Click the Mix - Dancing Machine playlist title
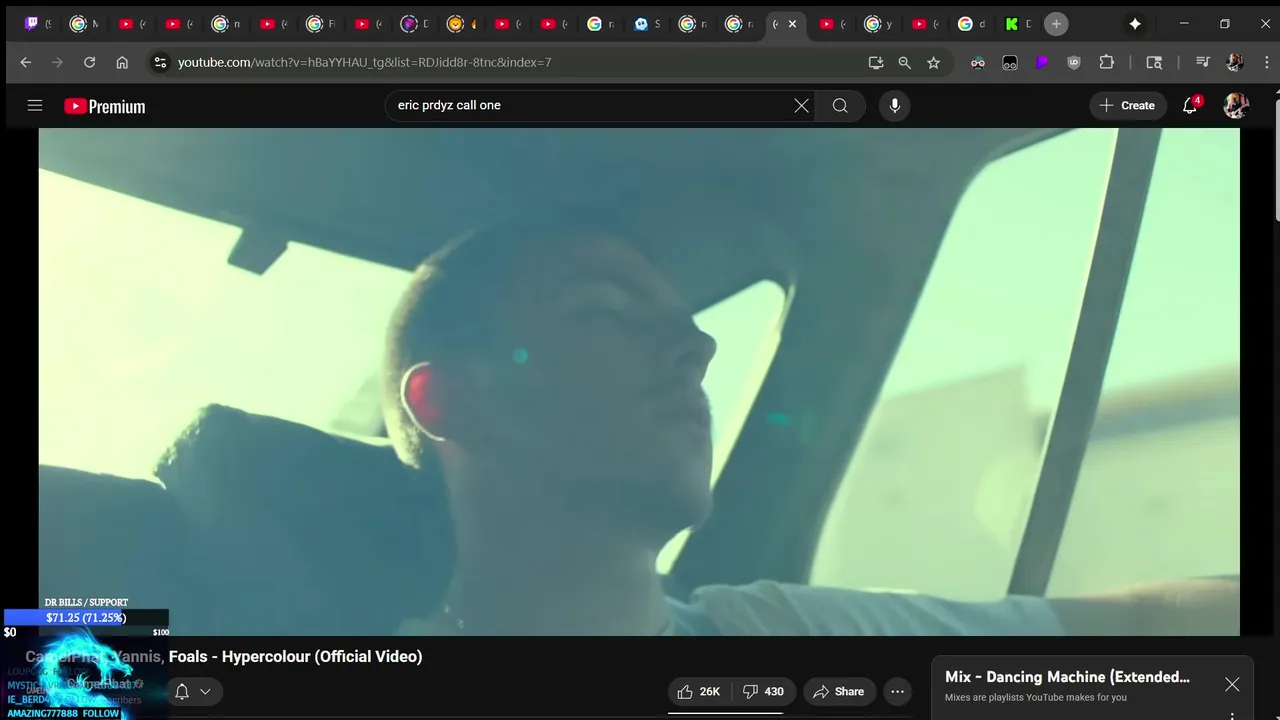Image resolution: width=1280 pixels, height=720 pixels. coord(1067,677)
